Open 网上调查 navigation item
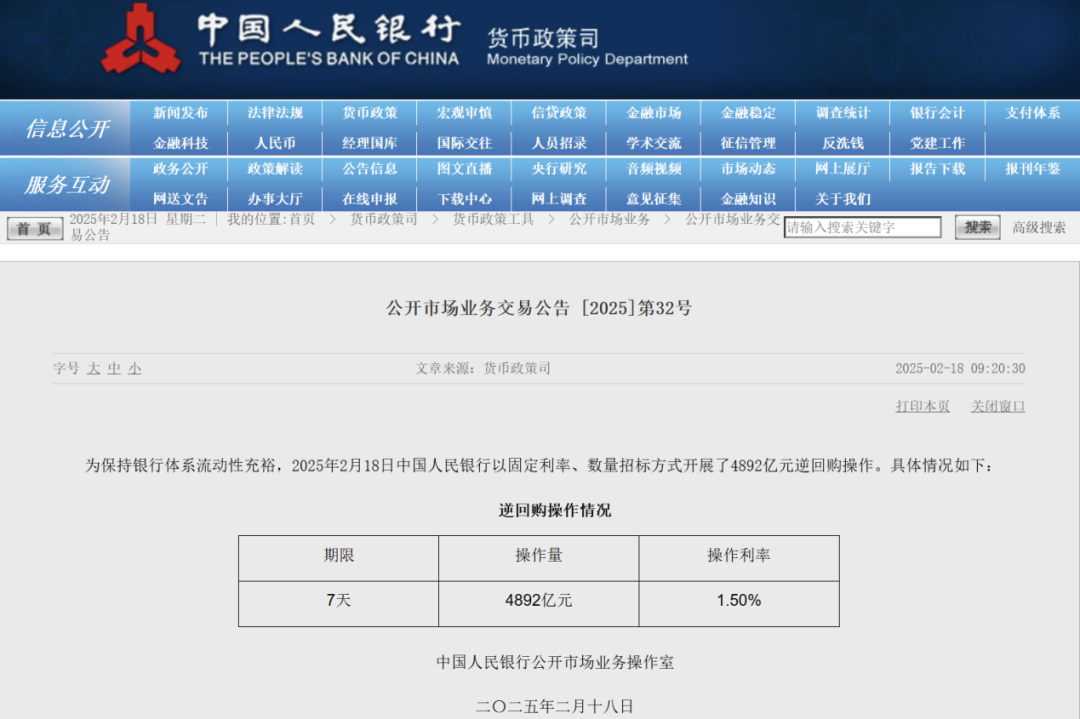 [x=559, y=199]
